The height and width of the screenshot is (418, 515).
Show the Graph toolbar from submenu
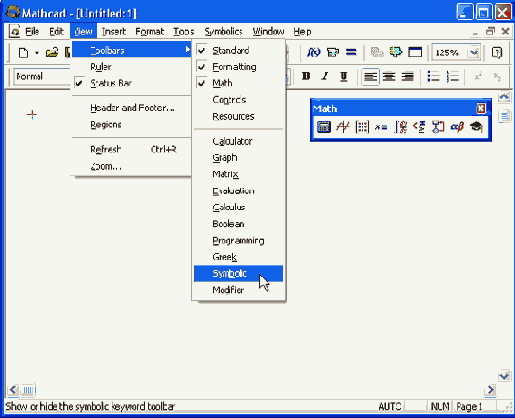(x=238, y=158)
